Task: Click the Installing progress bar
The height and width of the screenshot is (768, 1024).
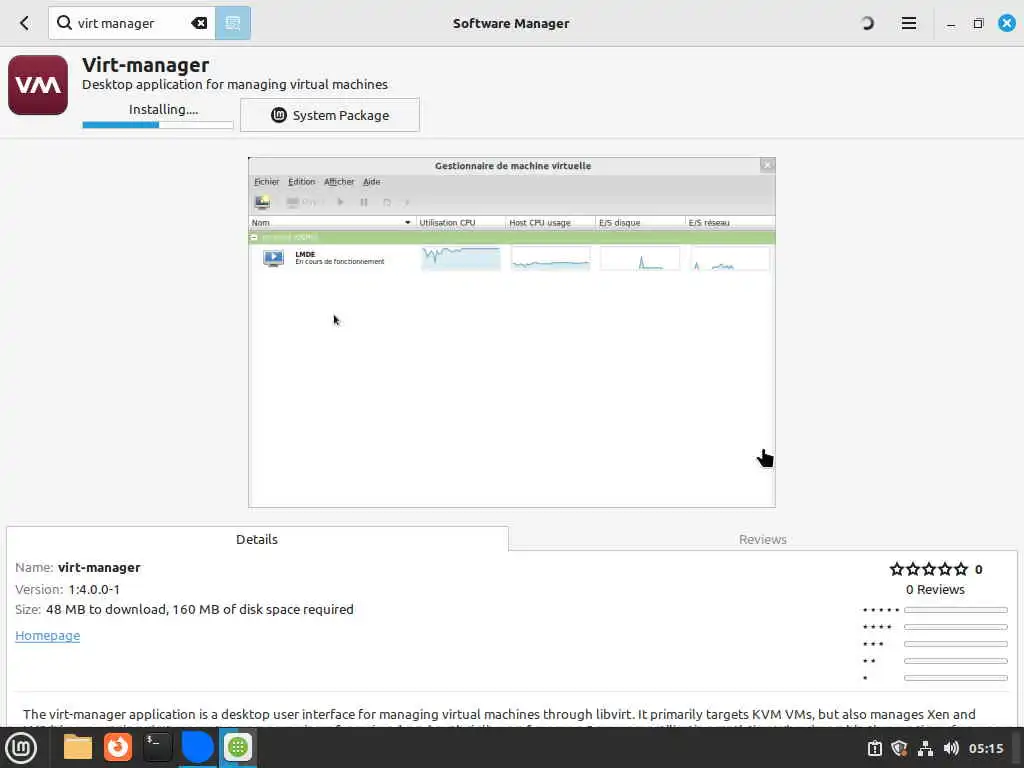Action: [x=157, y=125]
